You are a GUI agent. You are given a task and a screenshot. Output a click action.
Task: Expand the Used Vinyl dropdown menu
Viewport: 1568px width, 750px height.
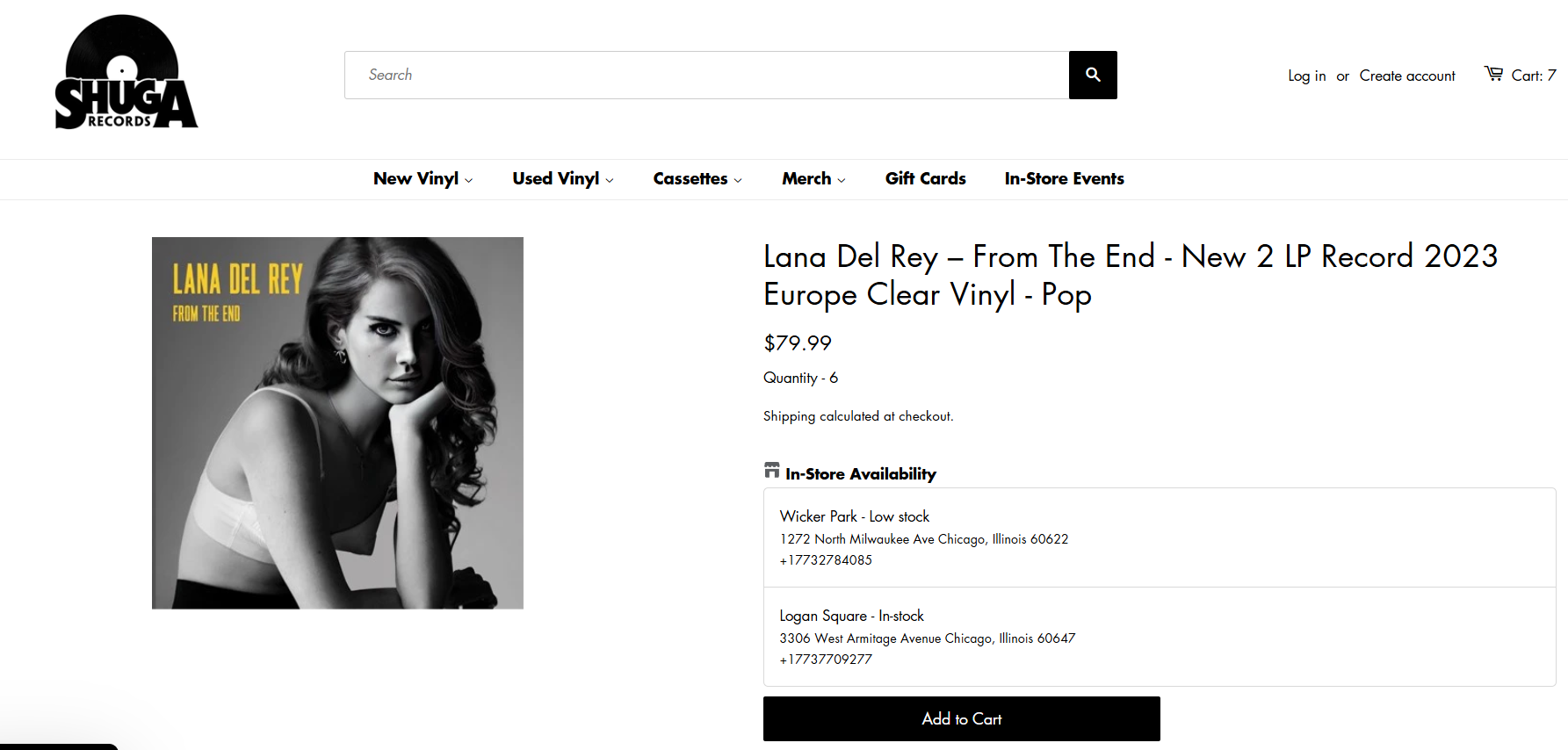[x=562, y=179]
